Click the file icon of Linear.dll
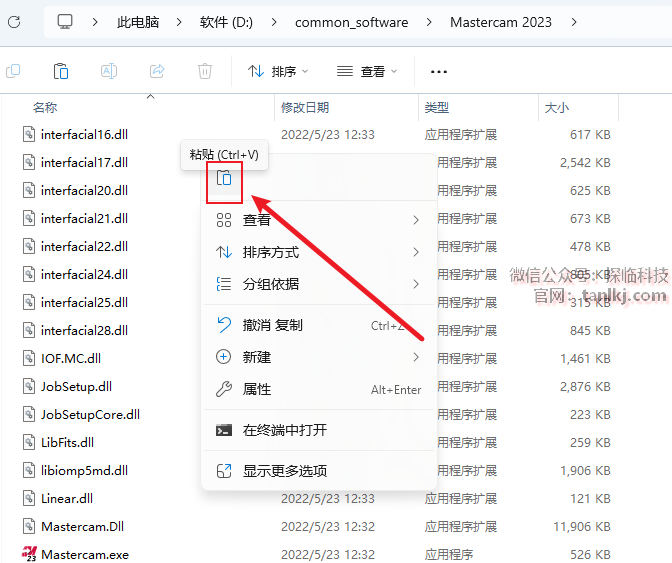 29,498
